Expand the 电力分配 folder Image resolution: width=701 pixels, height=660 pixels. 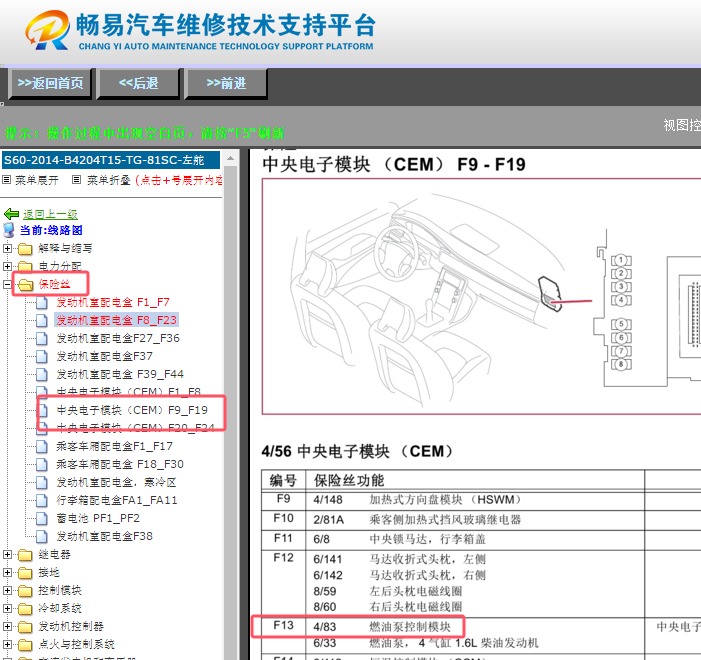[x=7, y=267]
